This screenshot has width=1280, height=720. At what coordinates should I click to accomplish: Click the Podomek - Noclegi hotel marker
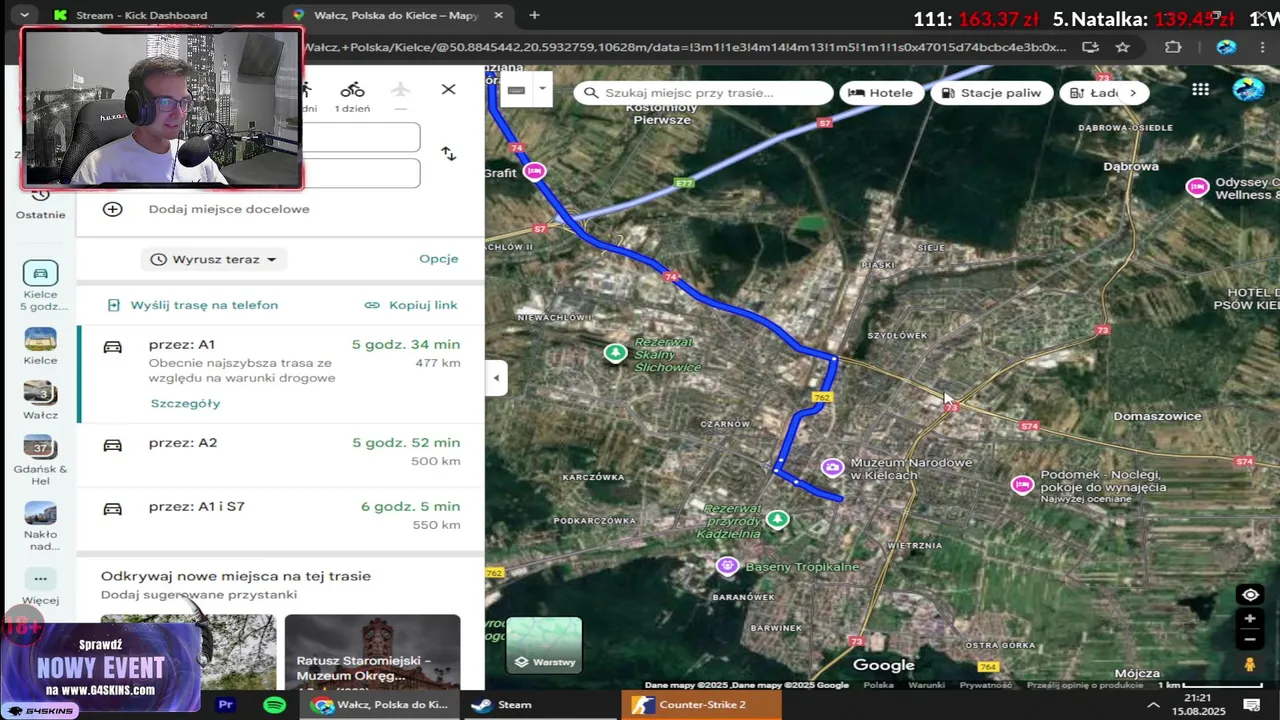(x=1022, y=485)
